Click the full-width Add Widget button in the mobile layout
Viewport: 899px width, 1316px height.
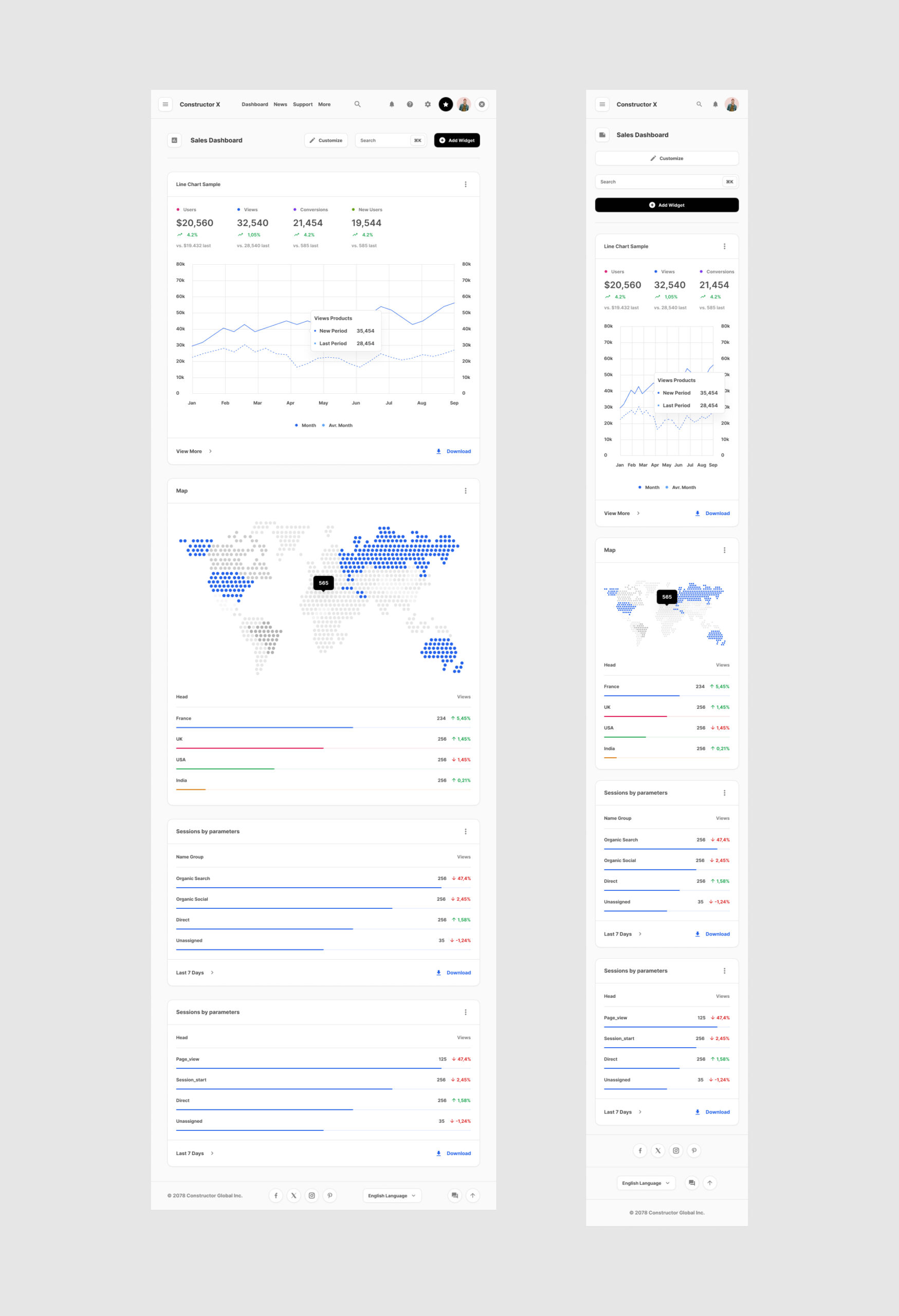[667, 205]
